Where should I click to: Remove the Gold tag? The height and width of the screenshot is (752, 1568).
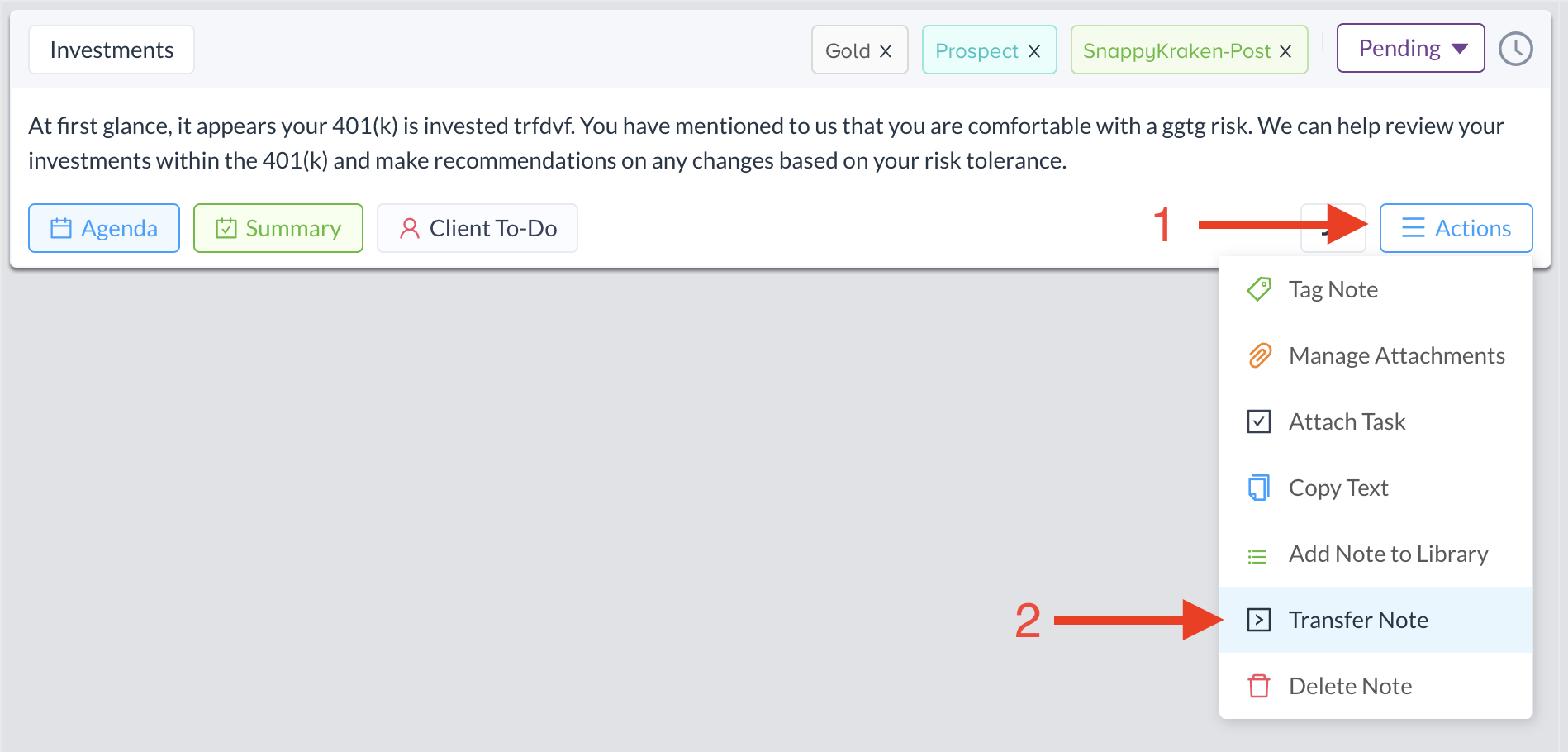click(886, 51)
